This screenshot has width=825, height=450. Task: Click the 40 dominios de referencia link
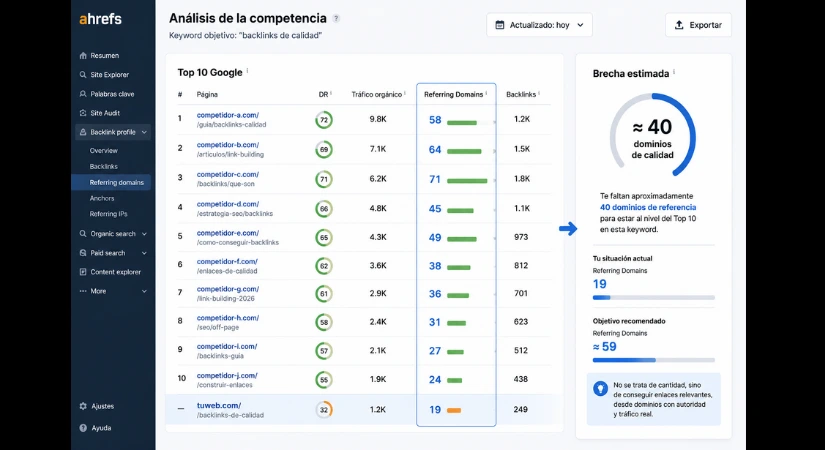click(648, 207)
